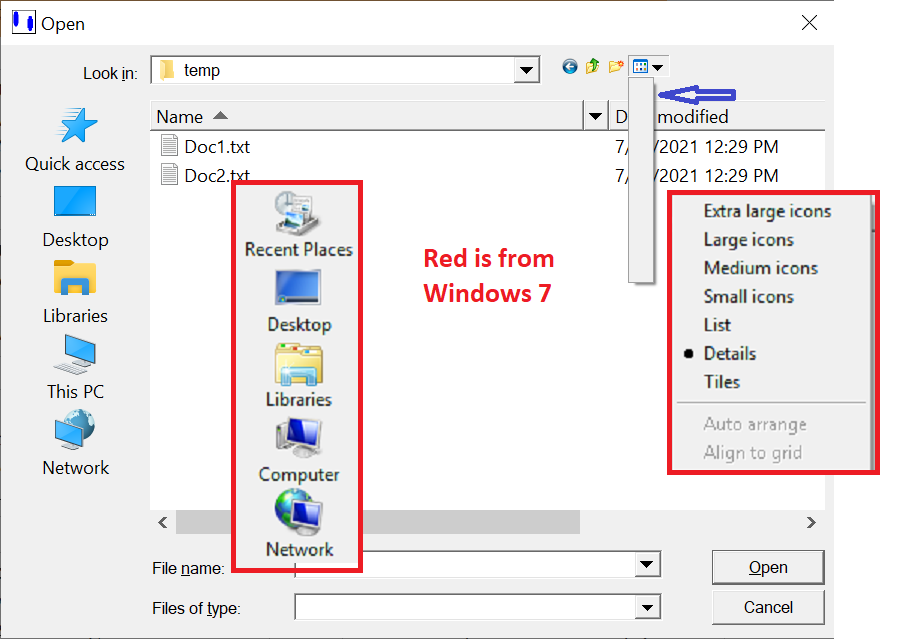The image size is (897, 639).
Task: Go back to last folder visited
Action: point(569,67)
